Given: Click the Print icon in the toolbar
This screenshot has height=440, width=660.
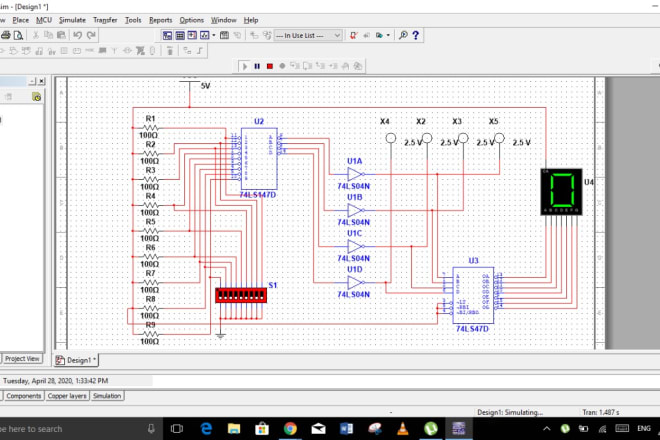Looking at the screenshot, I should click(5, 35).
